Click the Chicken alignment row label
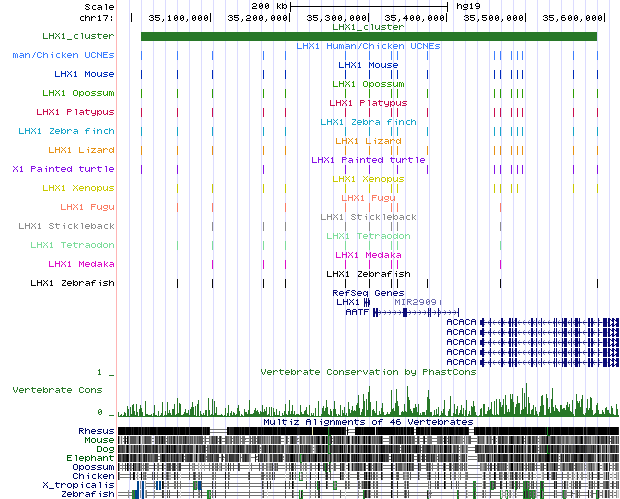620x499 pixels. (94, 476)
